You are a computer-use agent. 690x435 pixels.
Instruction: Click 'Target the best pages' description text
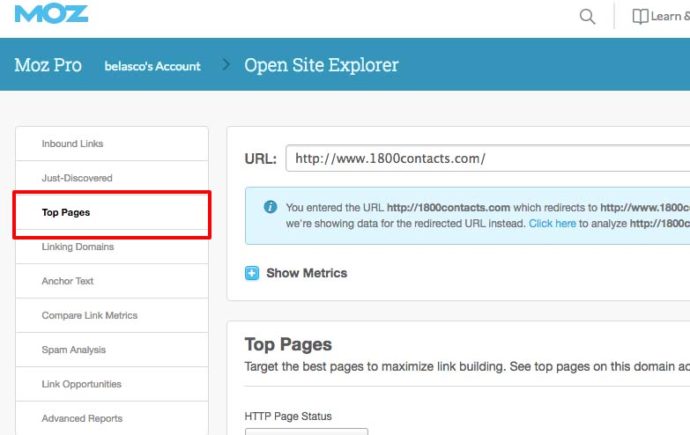click(467, 367)
